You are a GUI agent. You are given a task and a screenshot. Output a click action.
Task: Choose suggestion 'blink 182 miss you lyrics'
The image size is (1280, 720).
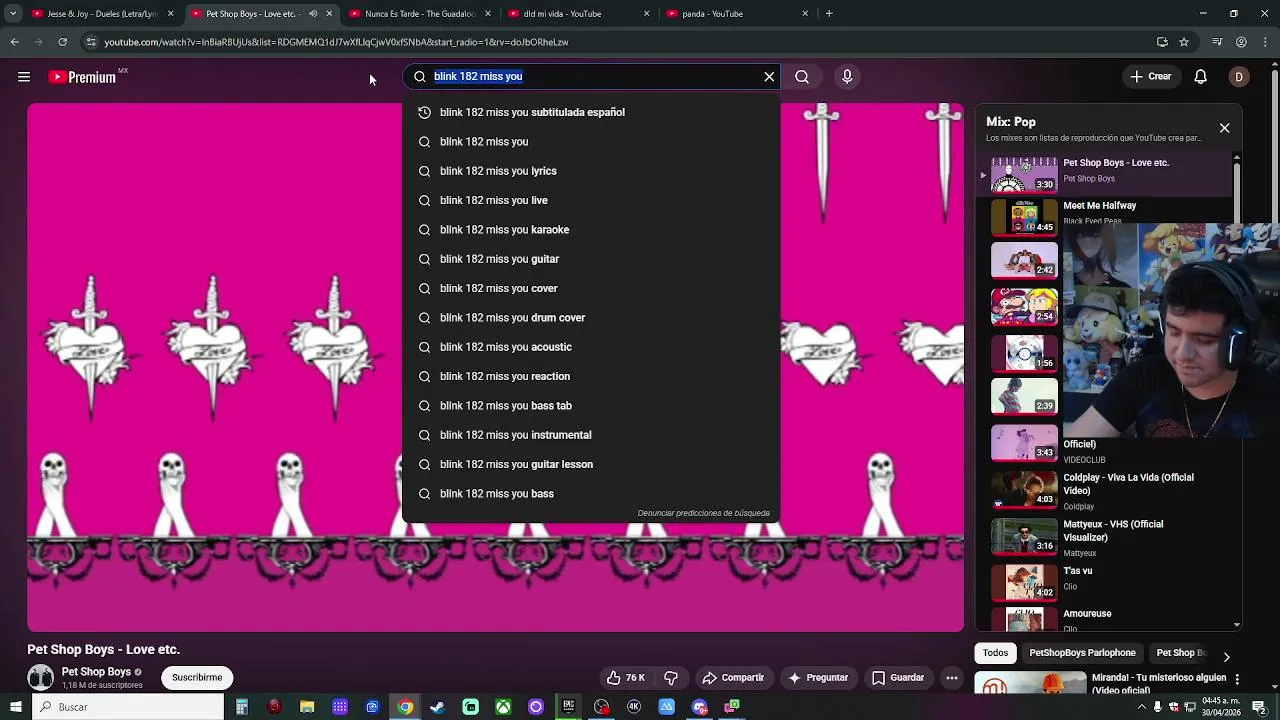[x=591, y=171]
